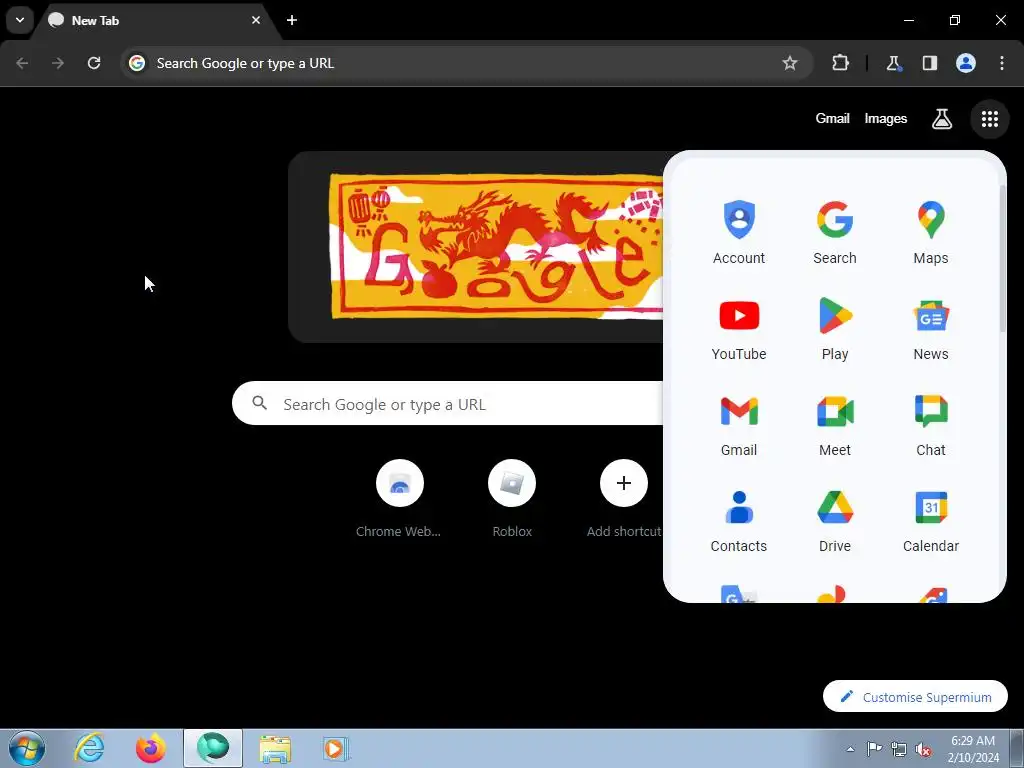Image resolution: width=1024 pixels, height=768 pixels.
Task: Reload the current page
Action: tap(94, 63)
